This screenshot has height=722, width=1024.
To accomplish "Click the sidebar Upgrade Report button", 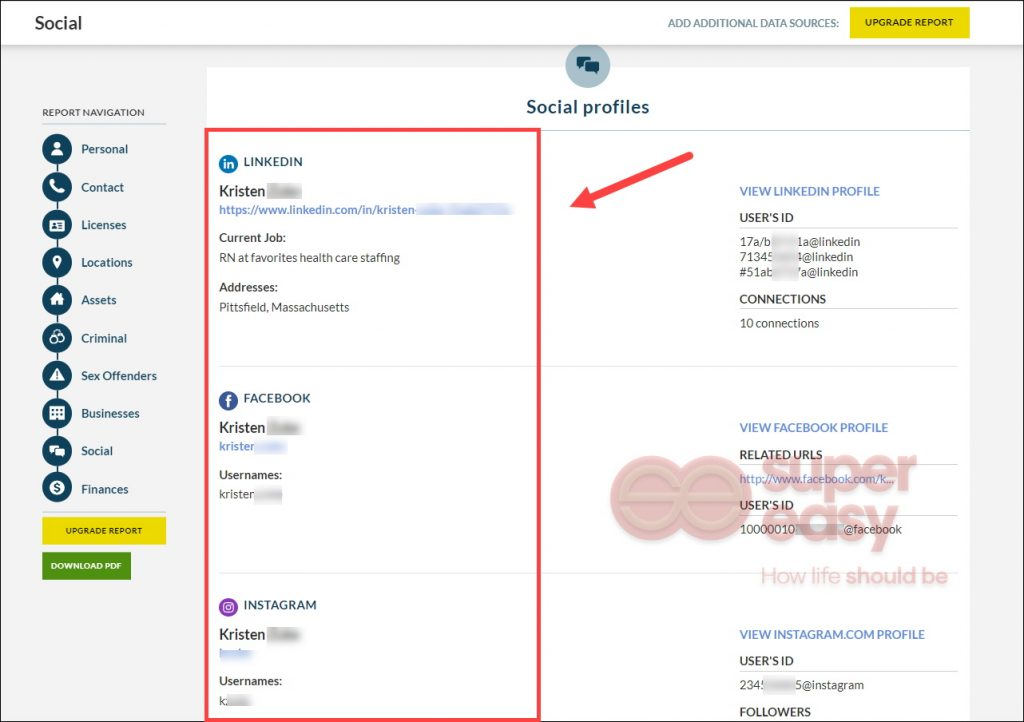I will [104, 531].
